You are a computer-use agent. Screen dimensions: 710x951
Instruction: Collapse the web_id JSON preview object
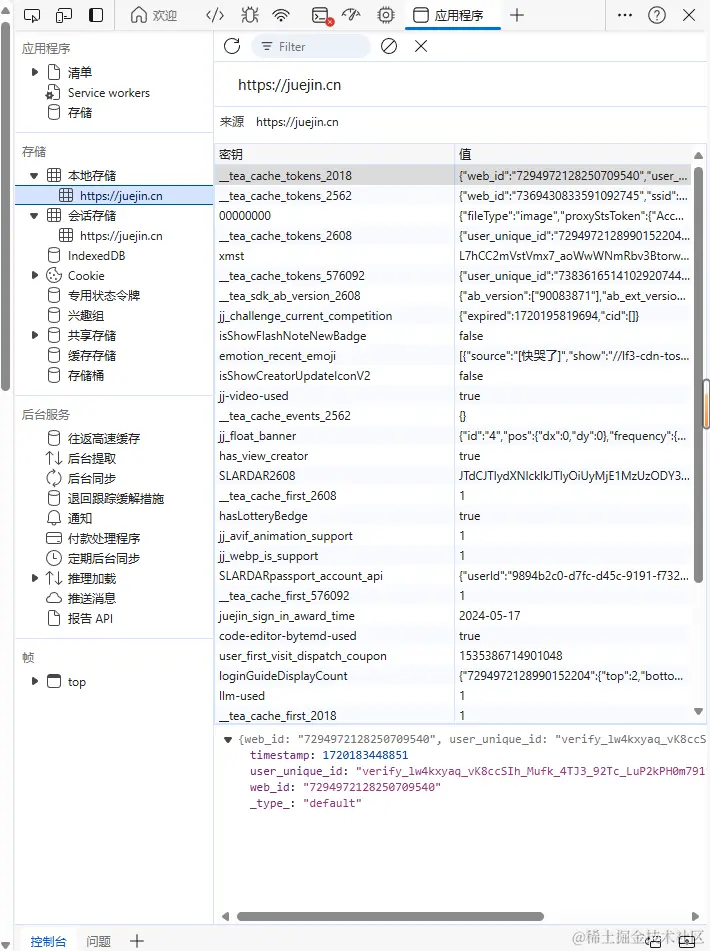(228, 739)
